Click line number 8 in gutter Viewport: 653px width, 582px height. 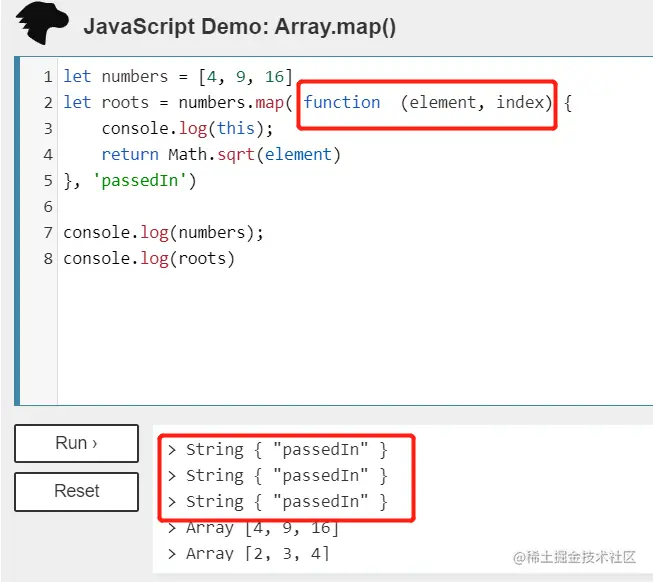click(48, 259)
